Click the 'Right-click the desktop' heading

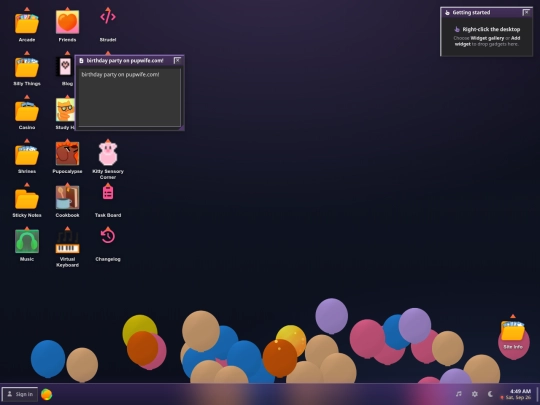pyautogui.click(x=491, y=29)
